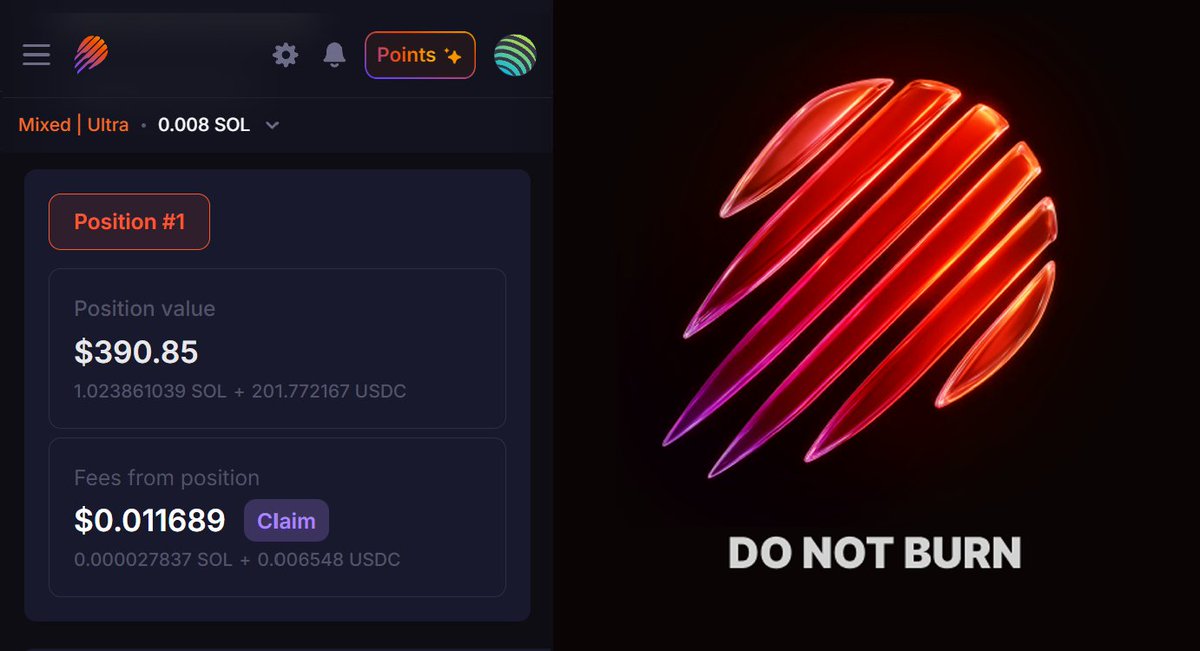Click the Mixed | Ultra mode label
1200x651 pixels.
[74, 125]
